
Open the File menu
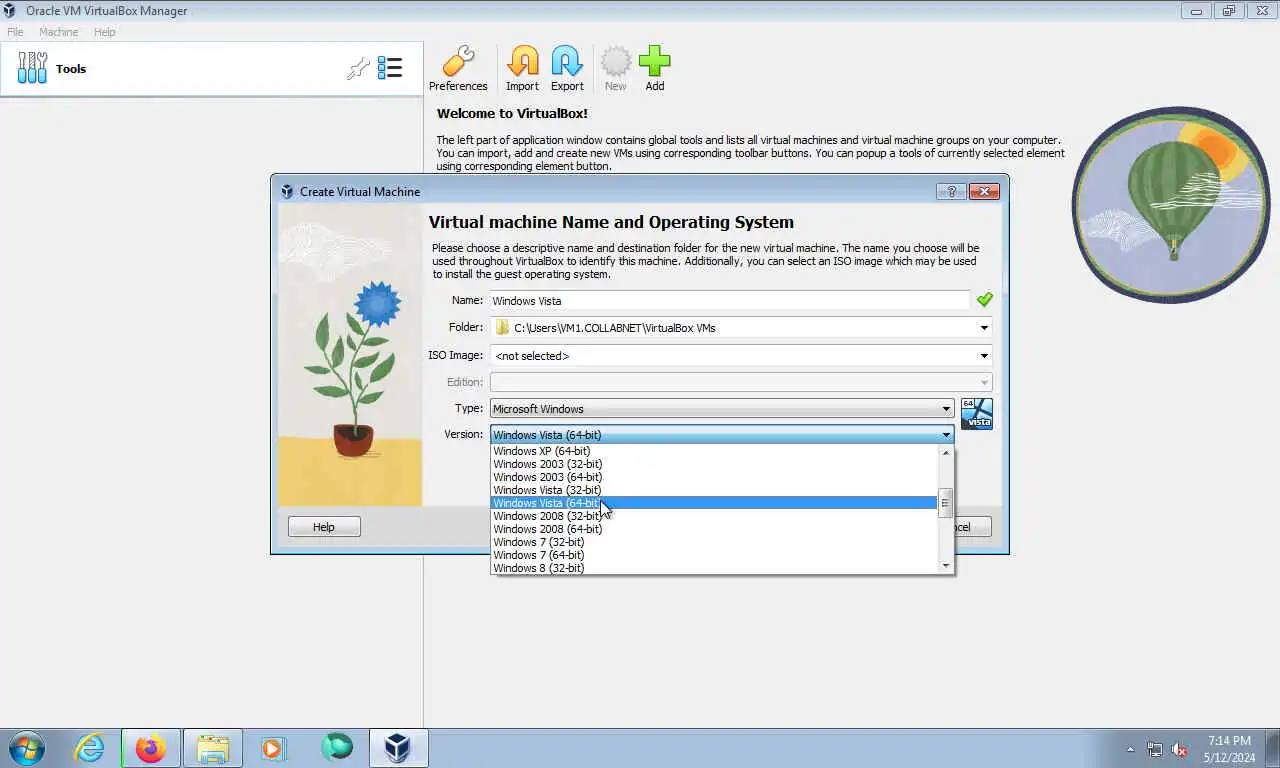click(x=15, y=32)
